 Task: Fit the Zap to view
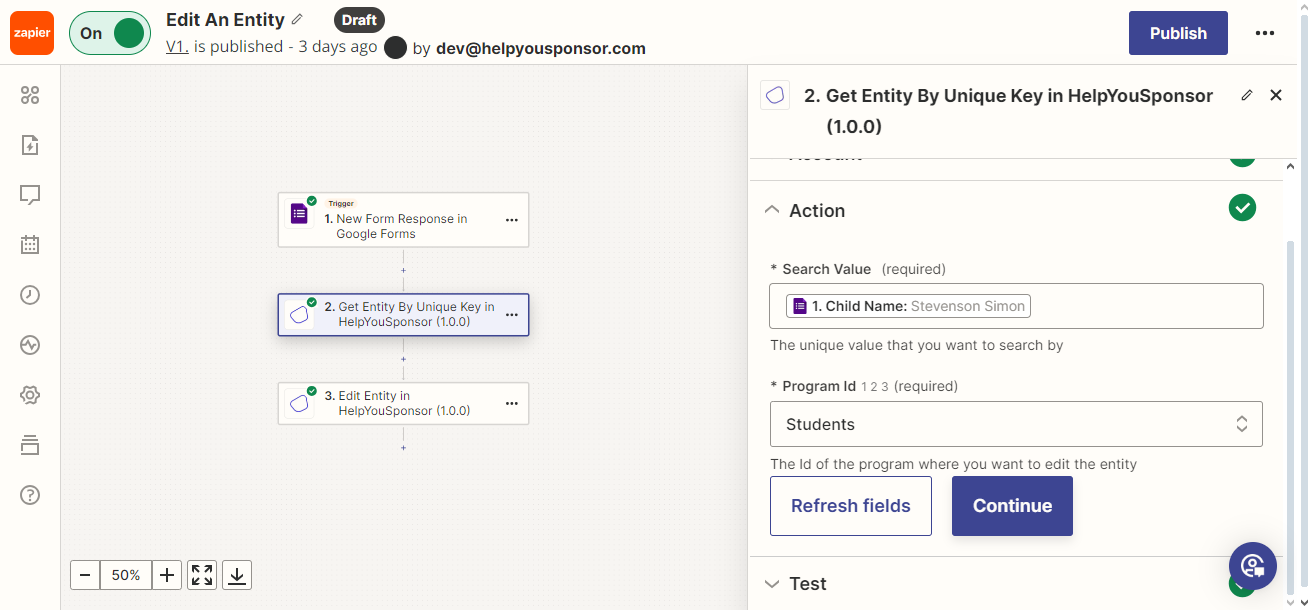point(202,575)
